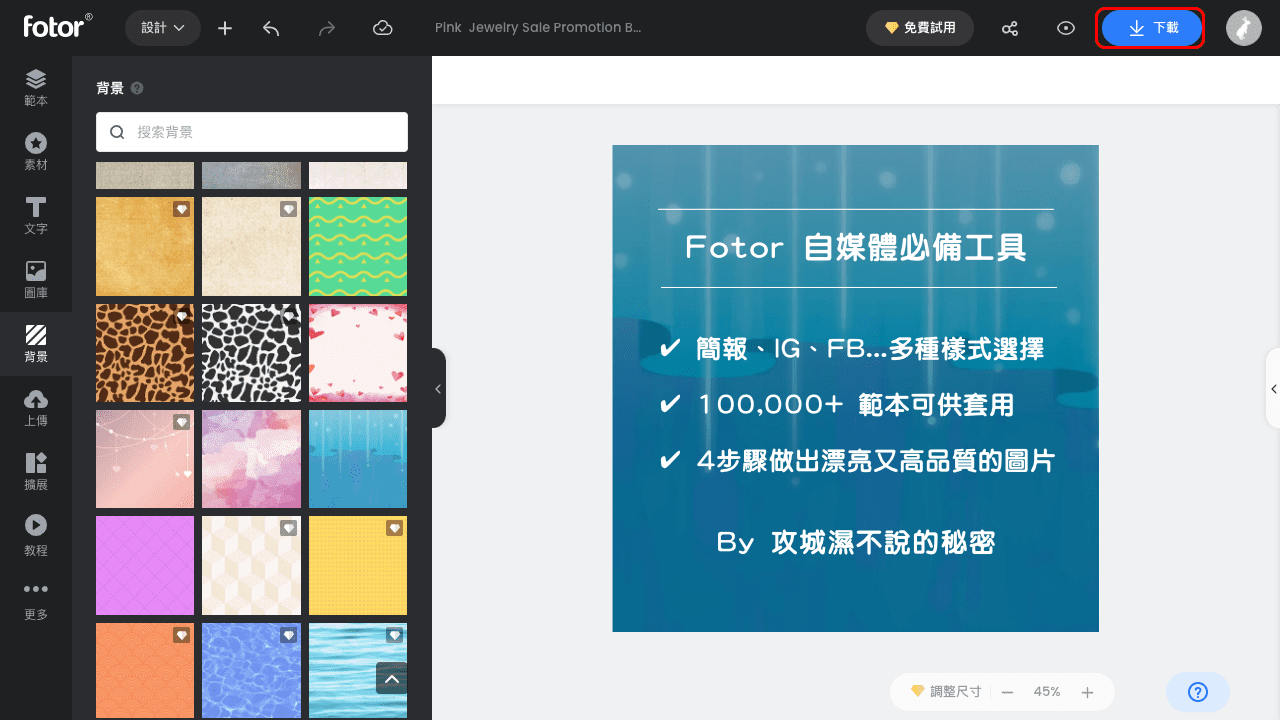
Task: Open the 圖庫 image library panel
Action: click(x=36, y=280)
